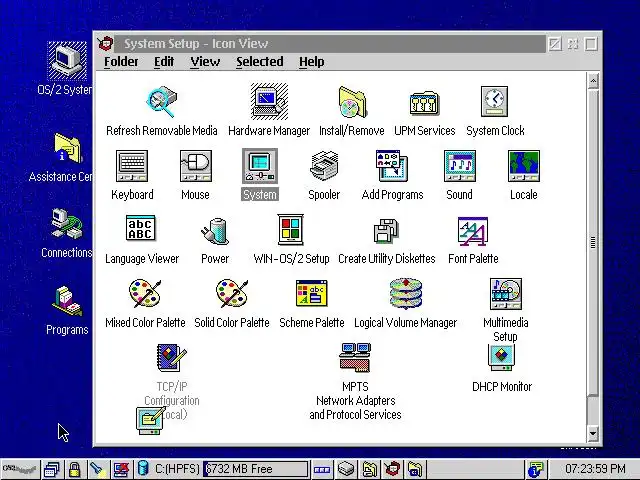Open the Selected menu
Screen dimensions: 640x480
[260, 62]
